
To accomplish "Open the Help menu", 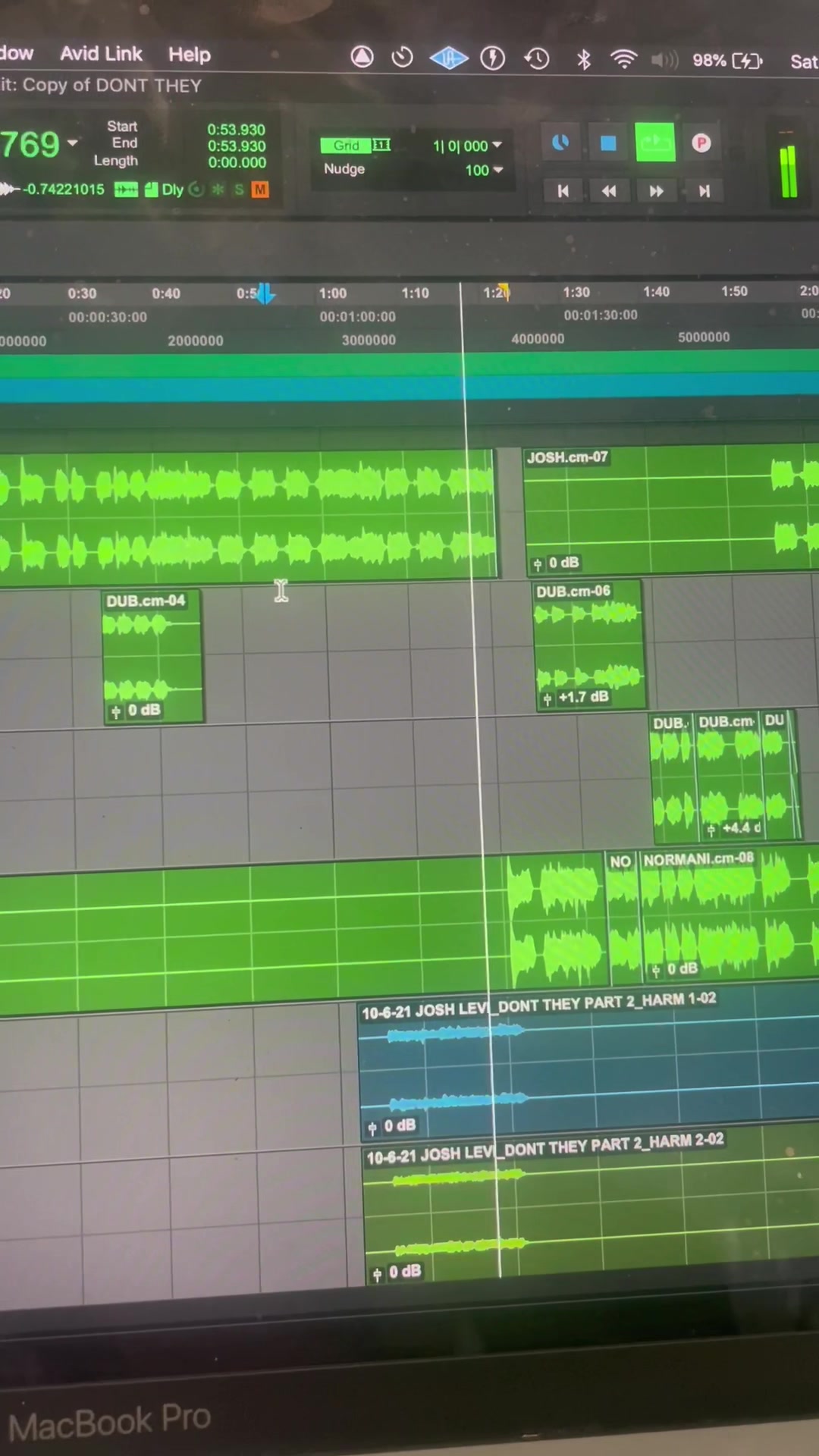I will (x=189, y=55).
